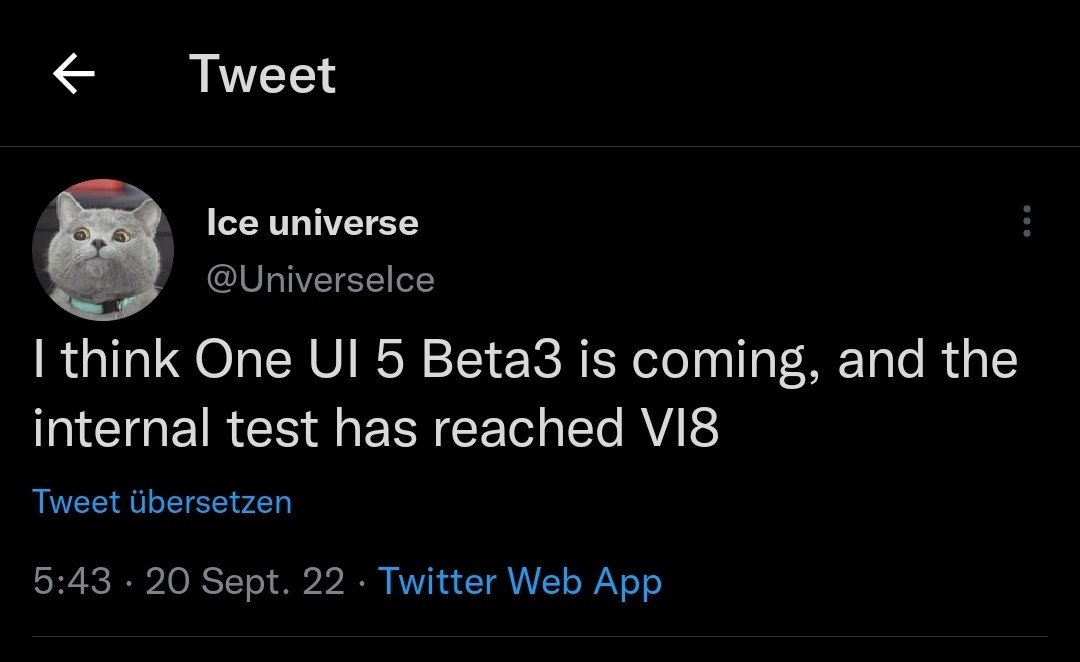Image resolution: width=1080 pixels, height=662 pixels.
Task: Click the display name Ice universe
Action: (312, 222)
